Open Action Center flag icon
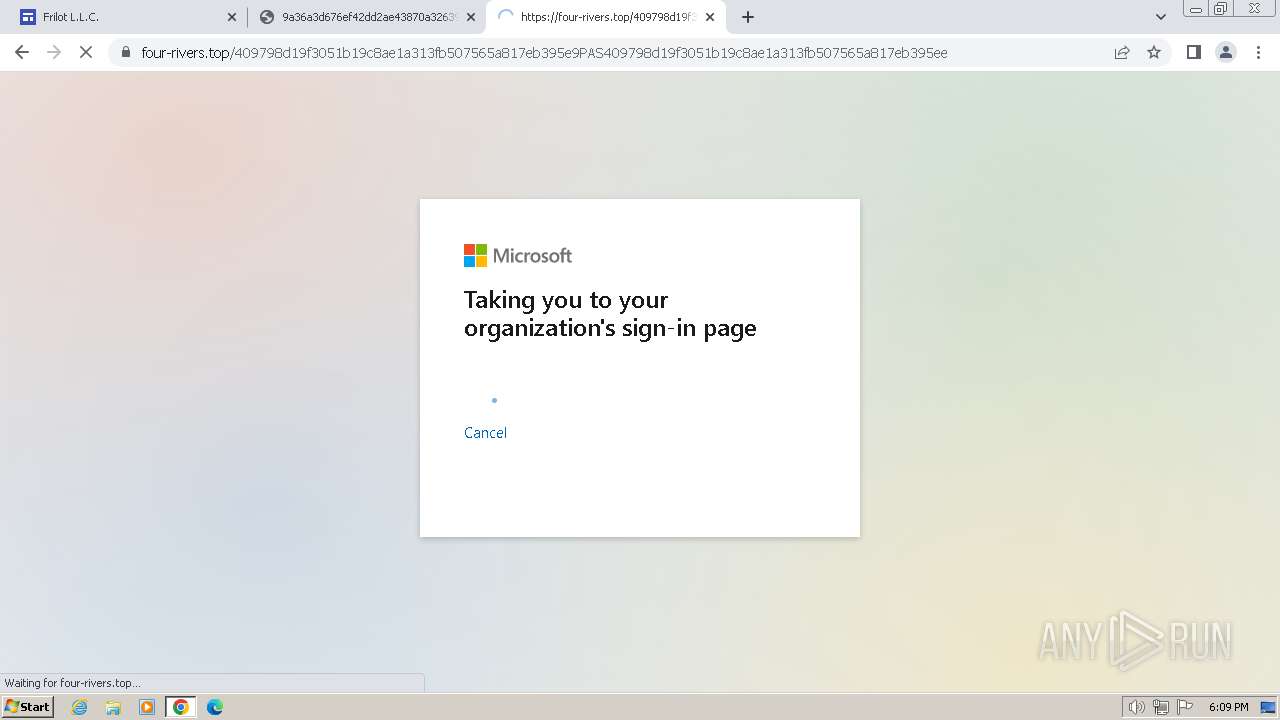The height and width of the screenshot is (720, 1280). click(1185, 707)
